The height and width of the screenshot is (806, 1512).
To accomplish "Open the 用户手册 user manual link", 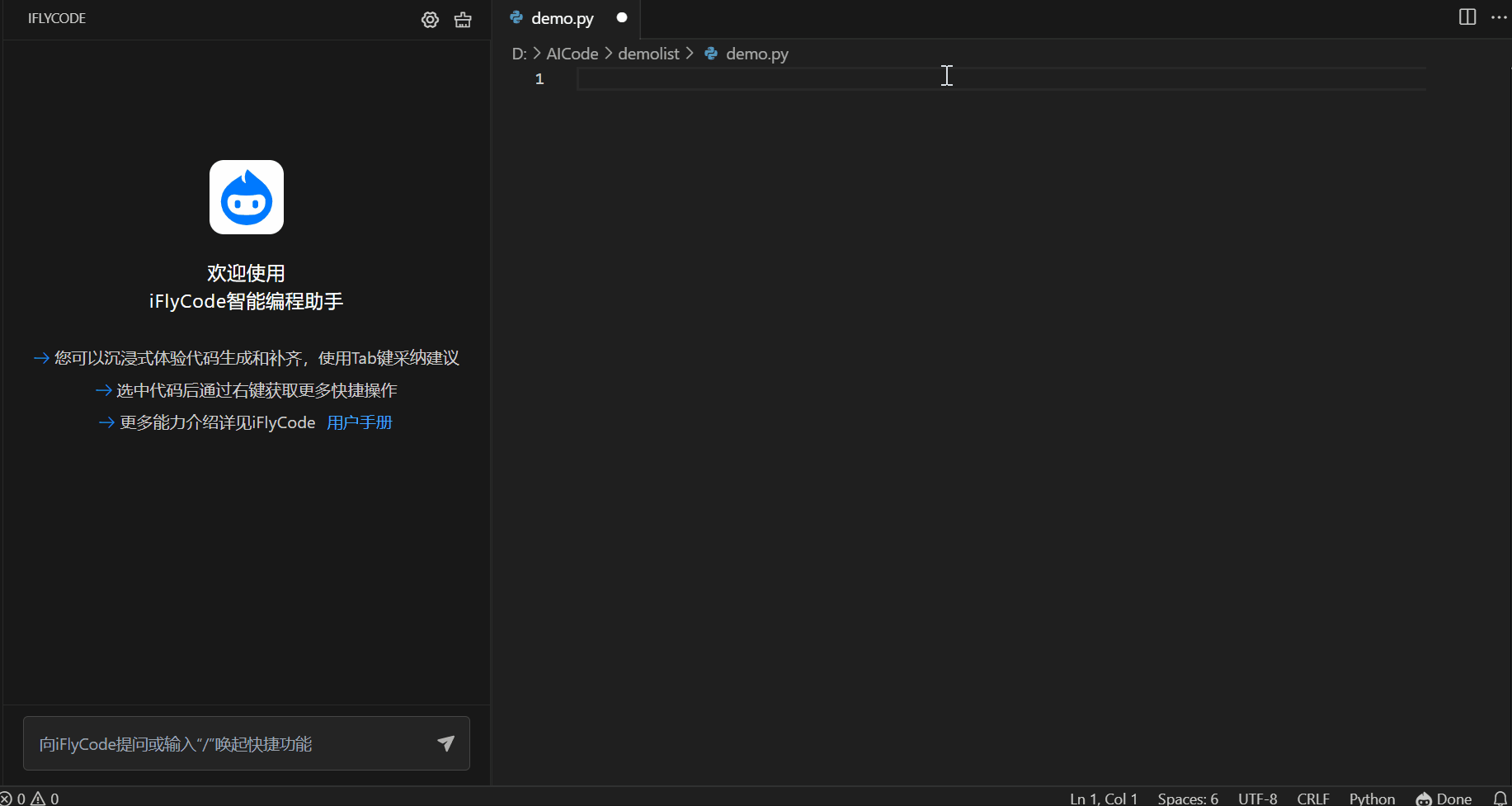I will (359, 422).
